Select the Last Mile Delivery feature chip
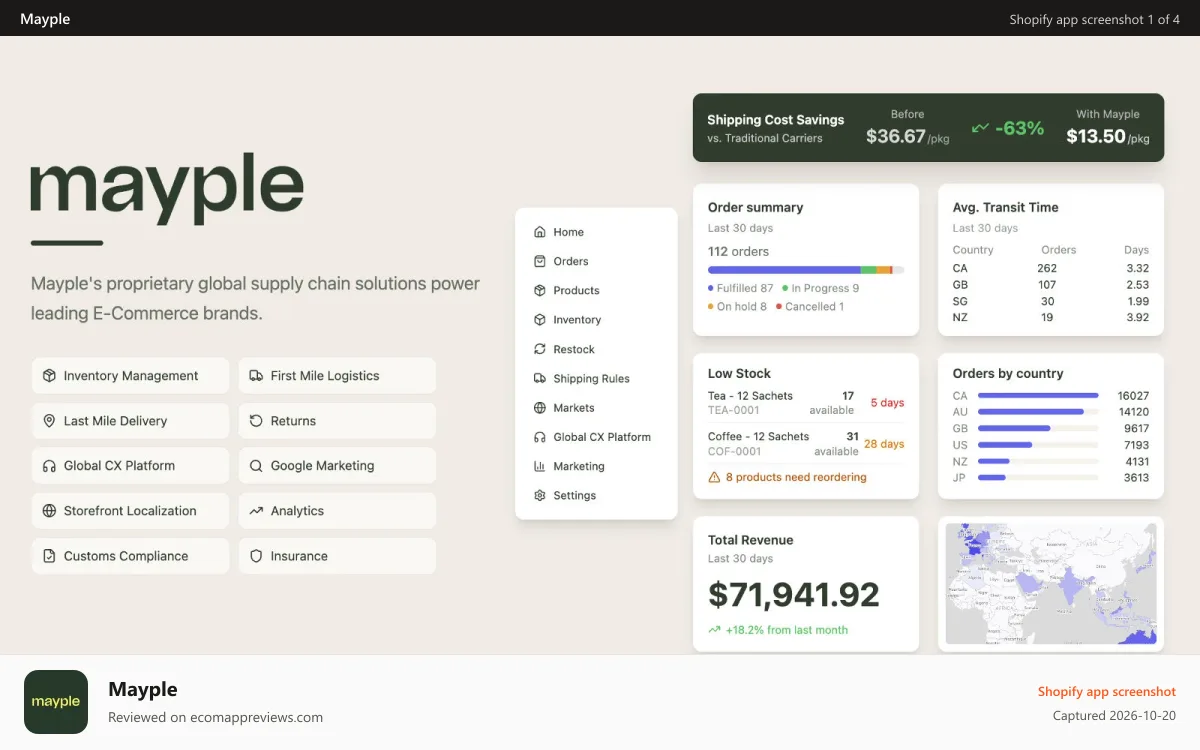 (131, 421)
